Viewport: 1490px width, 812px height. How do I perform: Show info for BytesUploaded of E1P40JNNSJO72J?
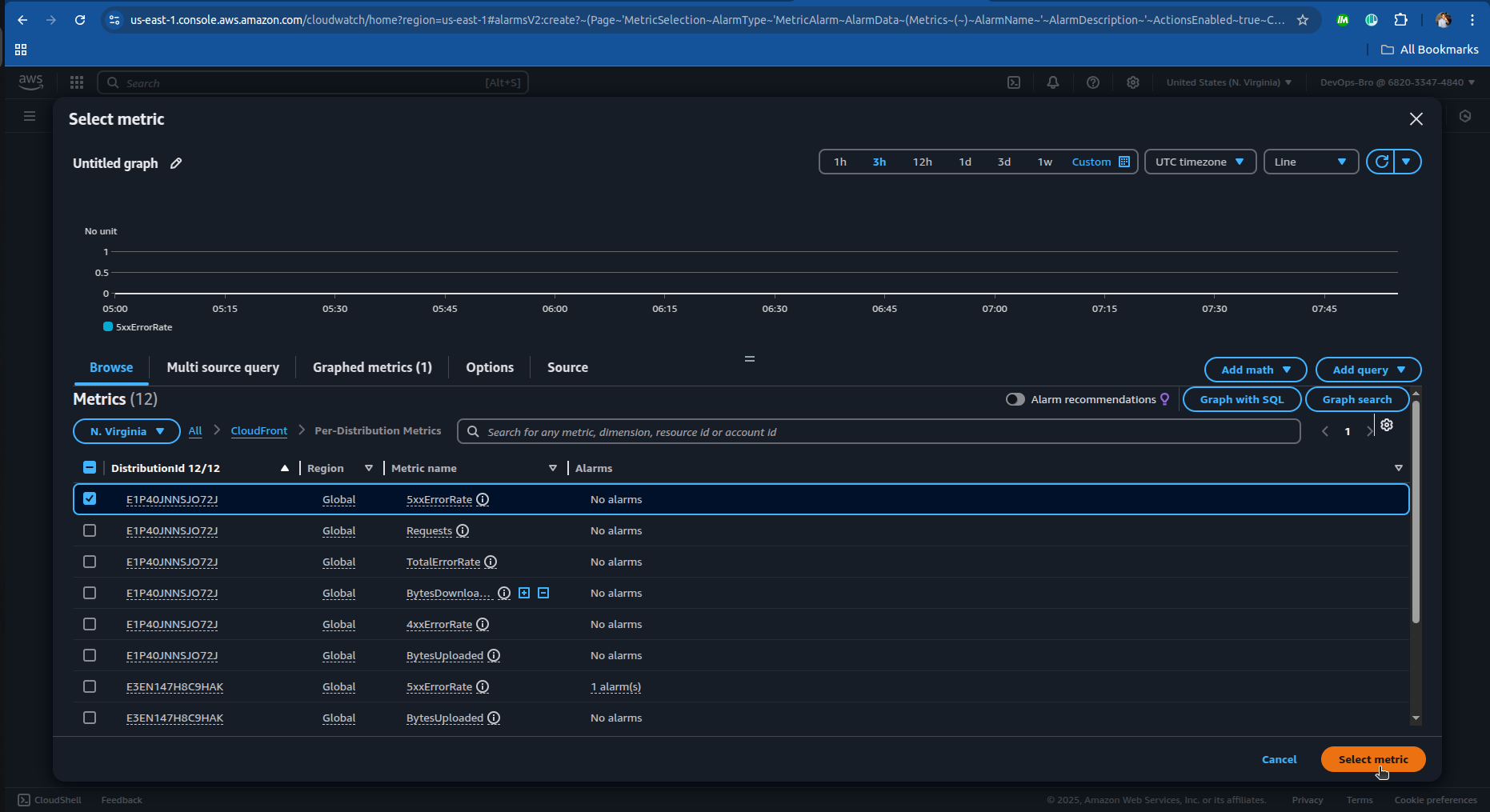coord(494,655)
